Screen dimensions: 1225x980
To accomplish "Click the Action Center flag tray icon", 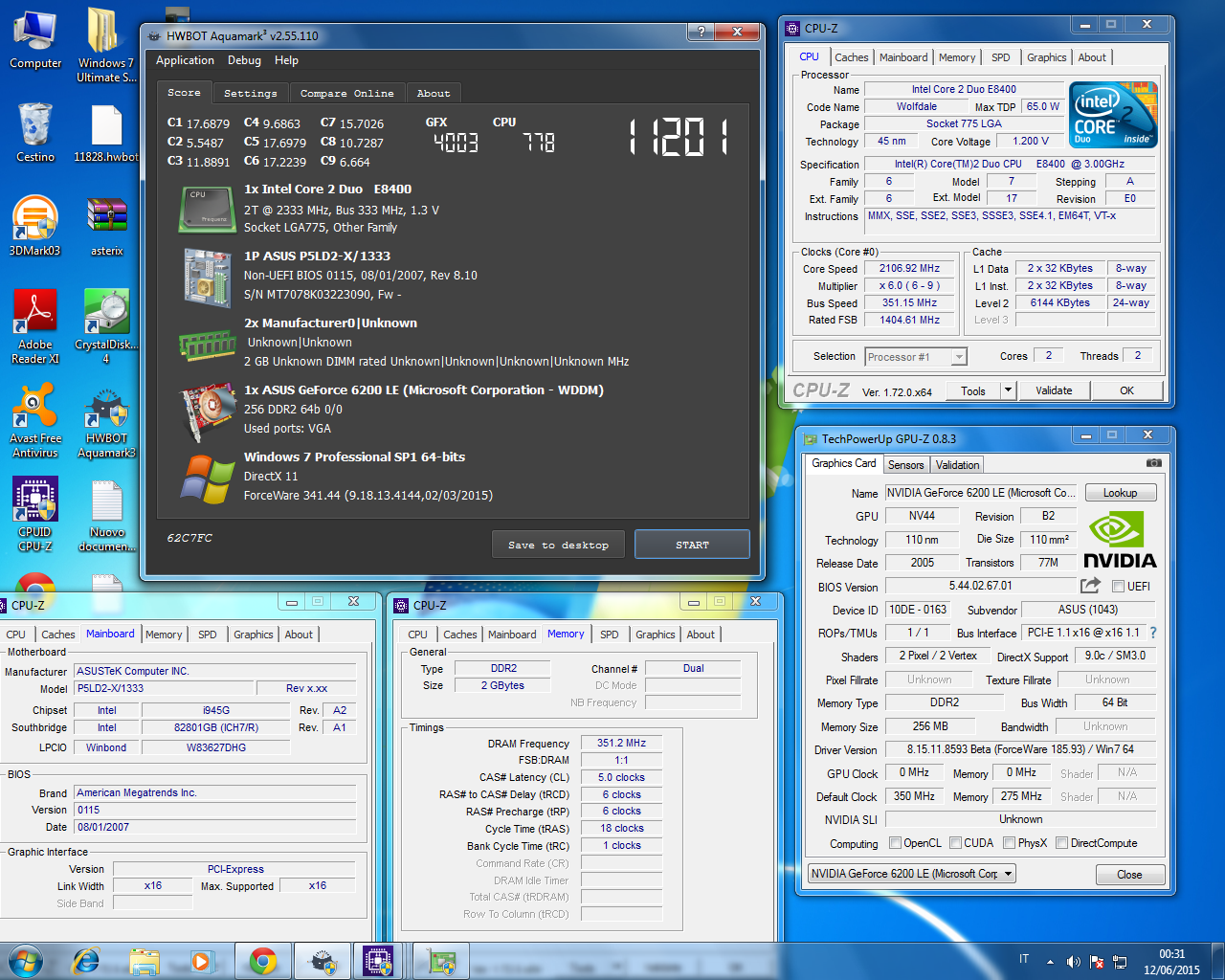I will (1097, 962).
